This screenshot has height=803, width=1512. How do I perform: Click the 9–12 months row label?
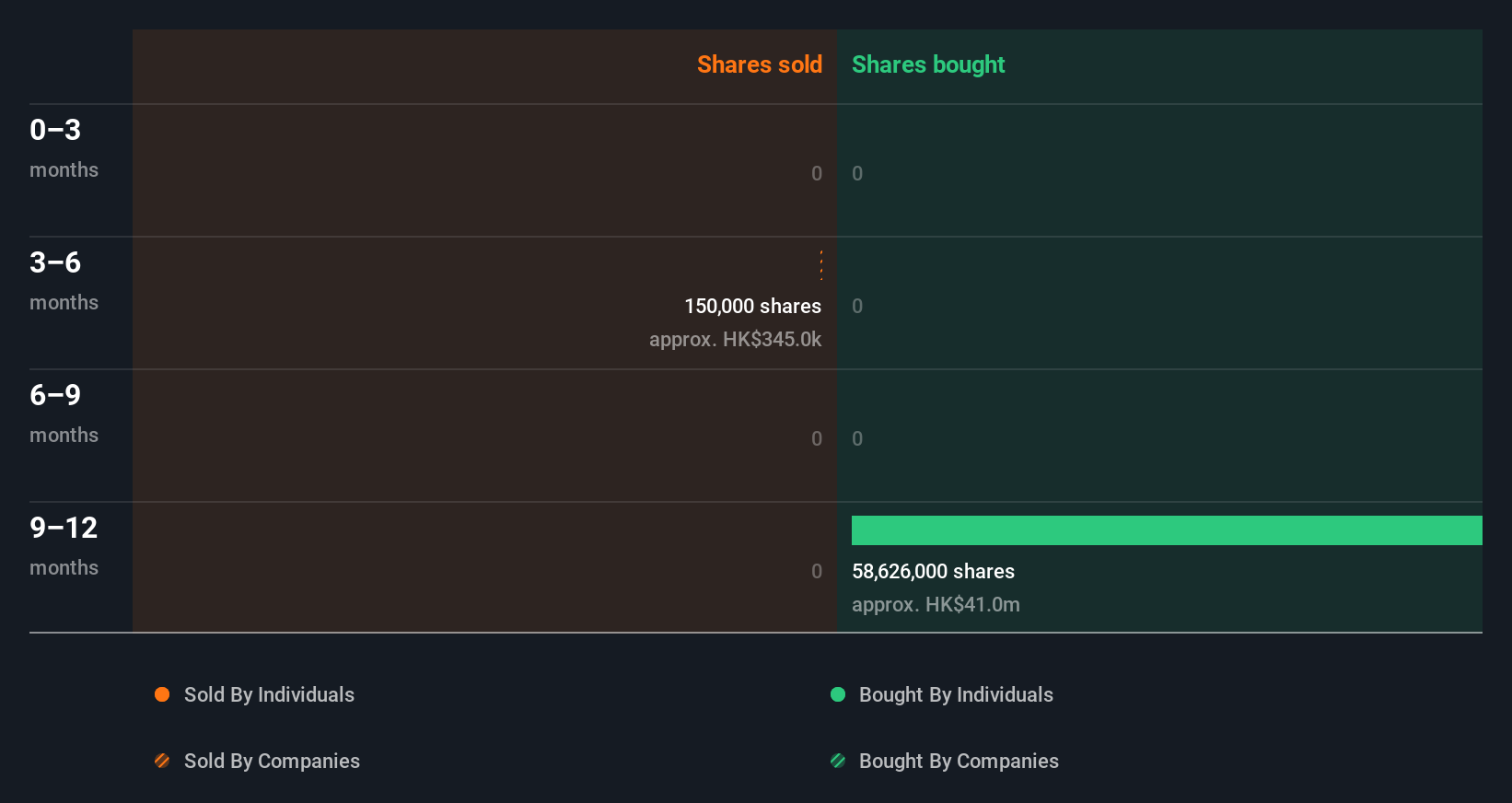[x=64, y=545]
